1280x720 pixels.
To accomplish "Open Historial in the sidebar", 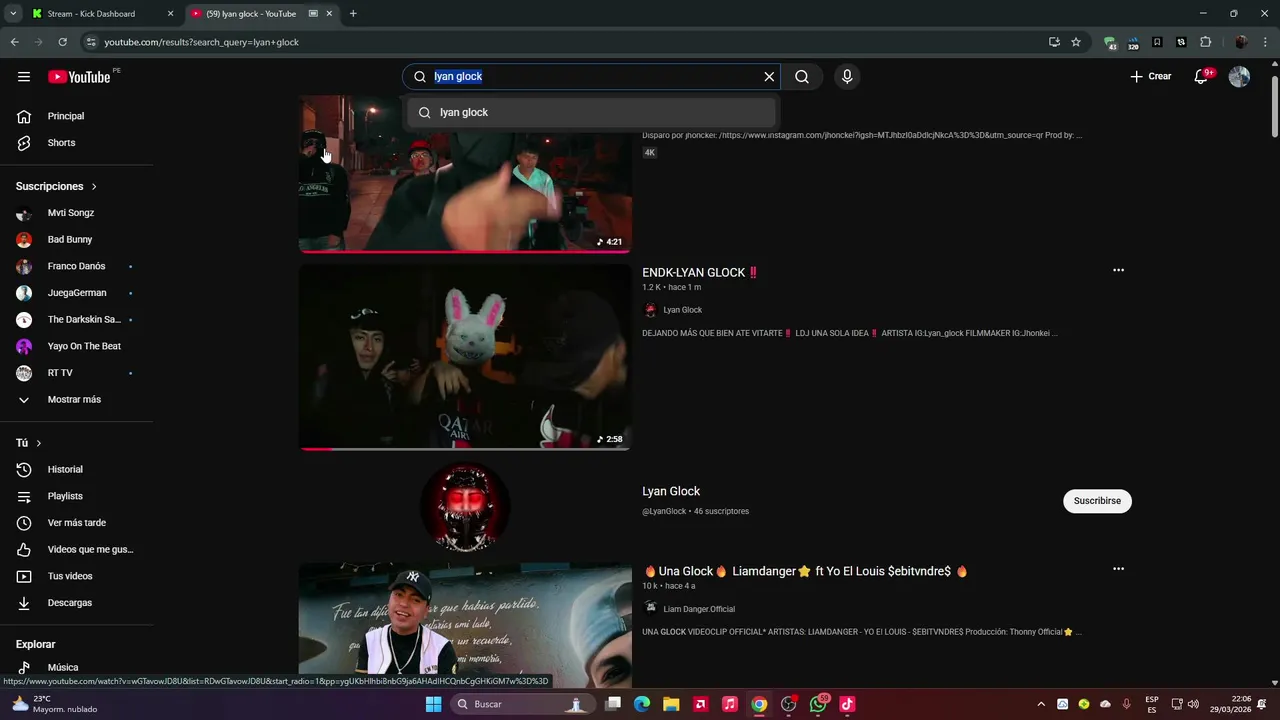I will [x=77, y=470].
